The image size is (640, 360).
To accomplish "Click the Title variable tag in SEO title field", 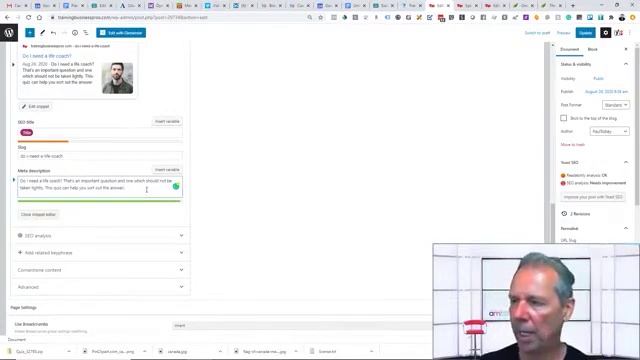I will tap(27, 133).
